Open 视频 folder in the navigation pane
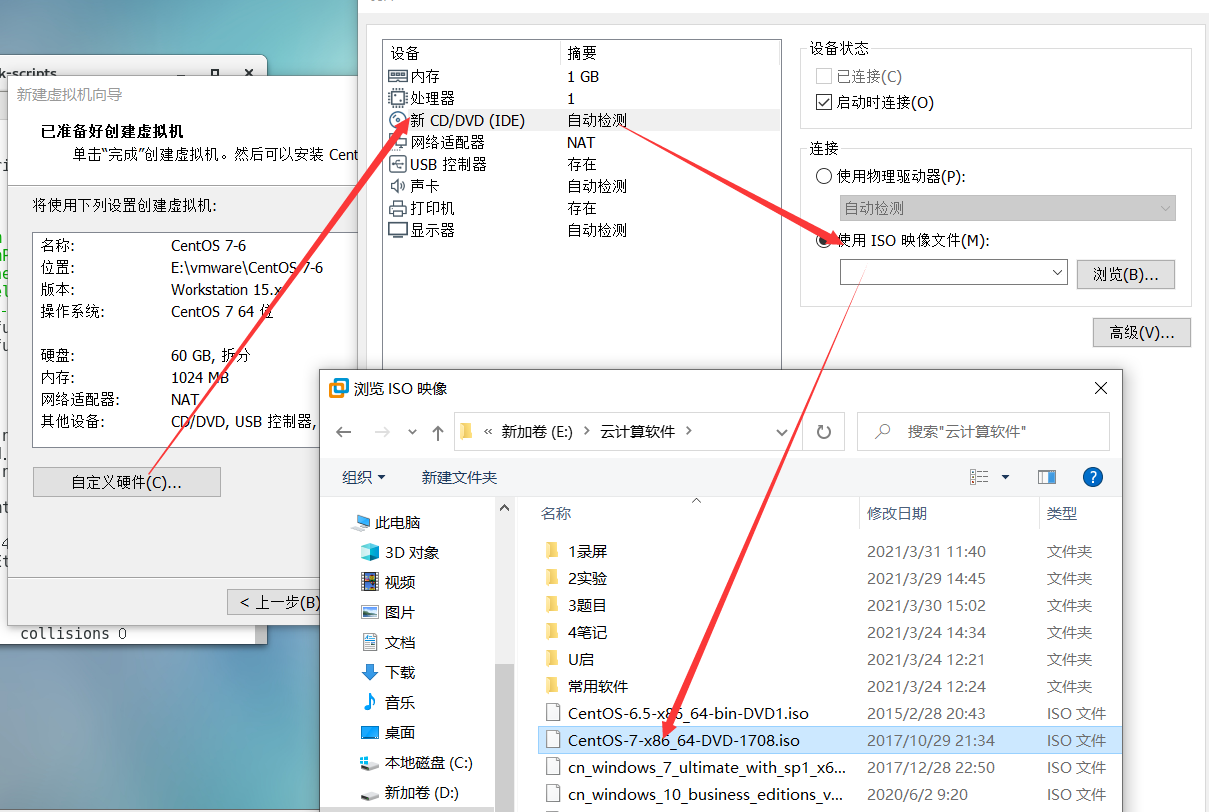The height and width of the screenshot is (812, 1209). (388, 582)
